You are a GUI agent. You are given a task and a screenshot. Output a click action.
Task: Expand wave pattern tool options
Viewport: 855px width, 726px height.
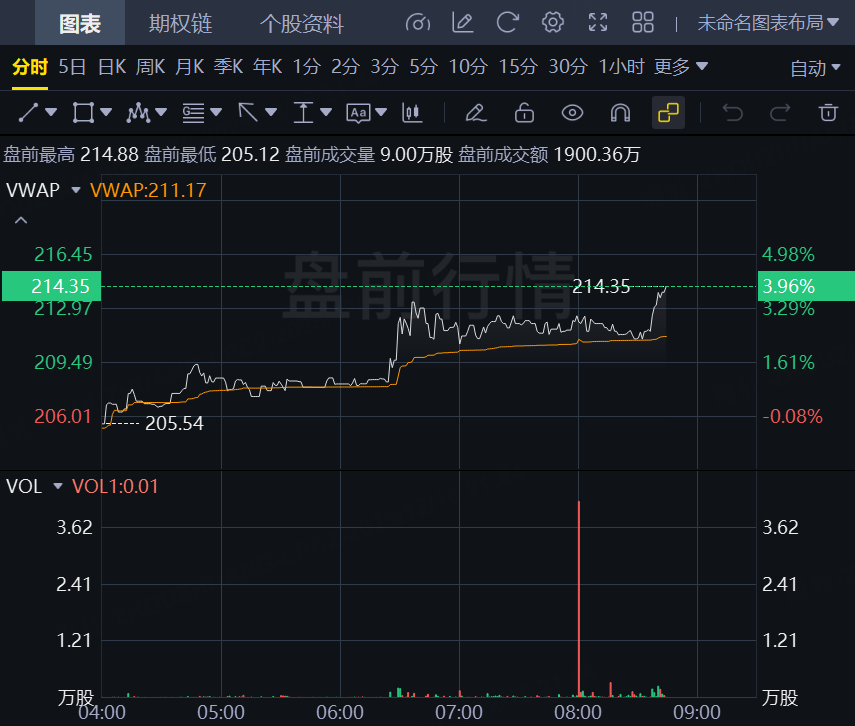pos(161,113)
